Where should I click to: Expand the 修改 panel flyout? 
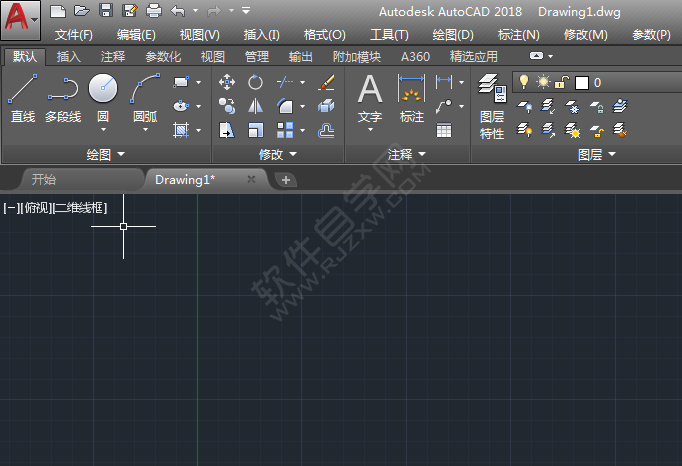(278, 154)
